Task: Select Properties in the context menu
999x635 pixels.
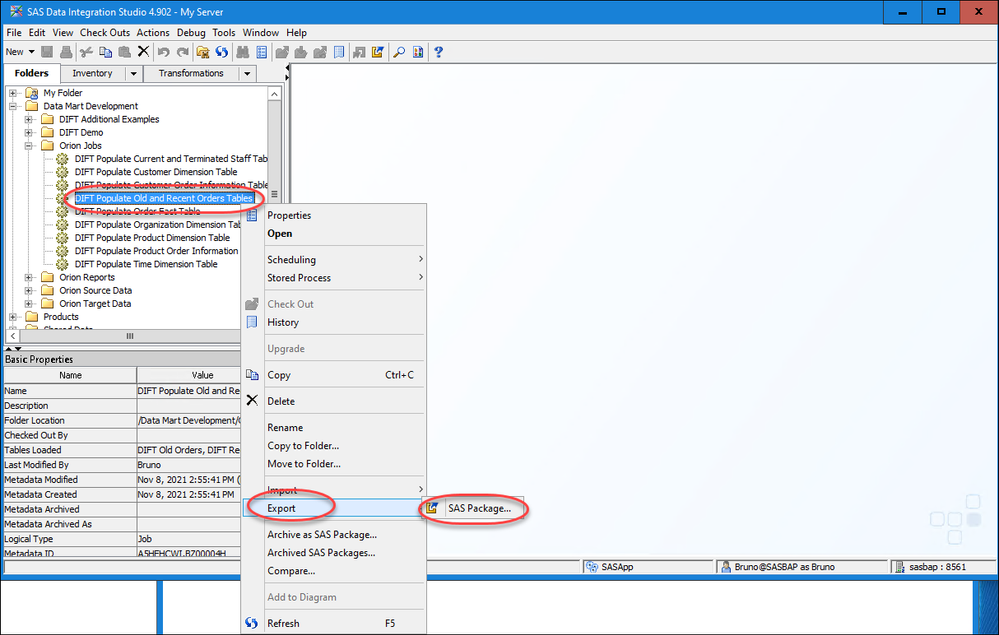Action: tap(289, 215)
